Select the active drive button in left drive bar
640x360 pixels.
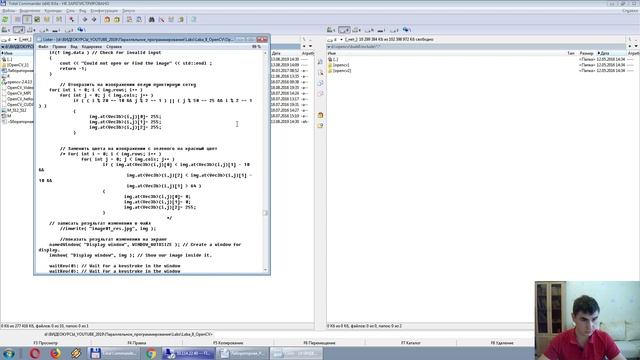(x=18, y=30)
